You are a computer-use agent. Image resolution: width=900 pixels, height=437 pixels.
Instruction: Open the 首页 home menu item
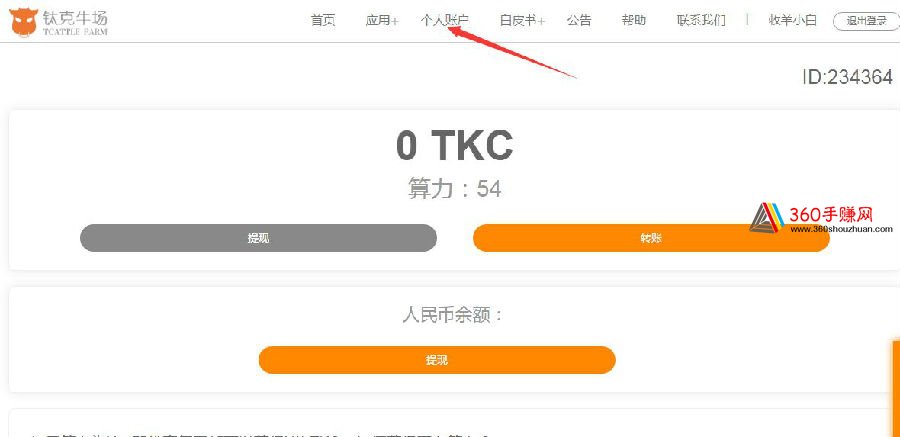click(323, 21)
